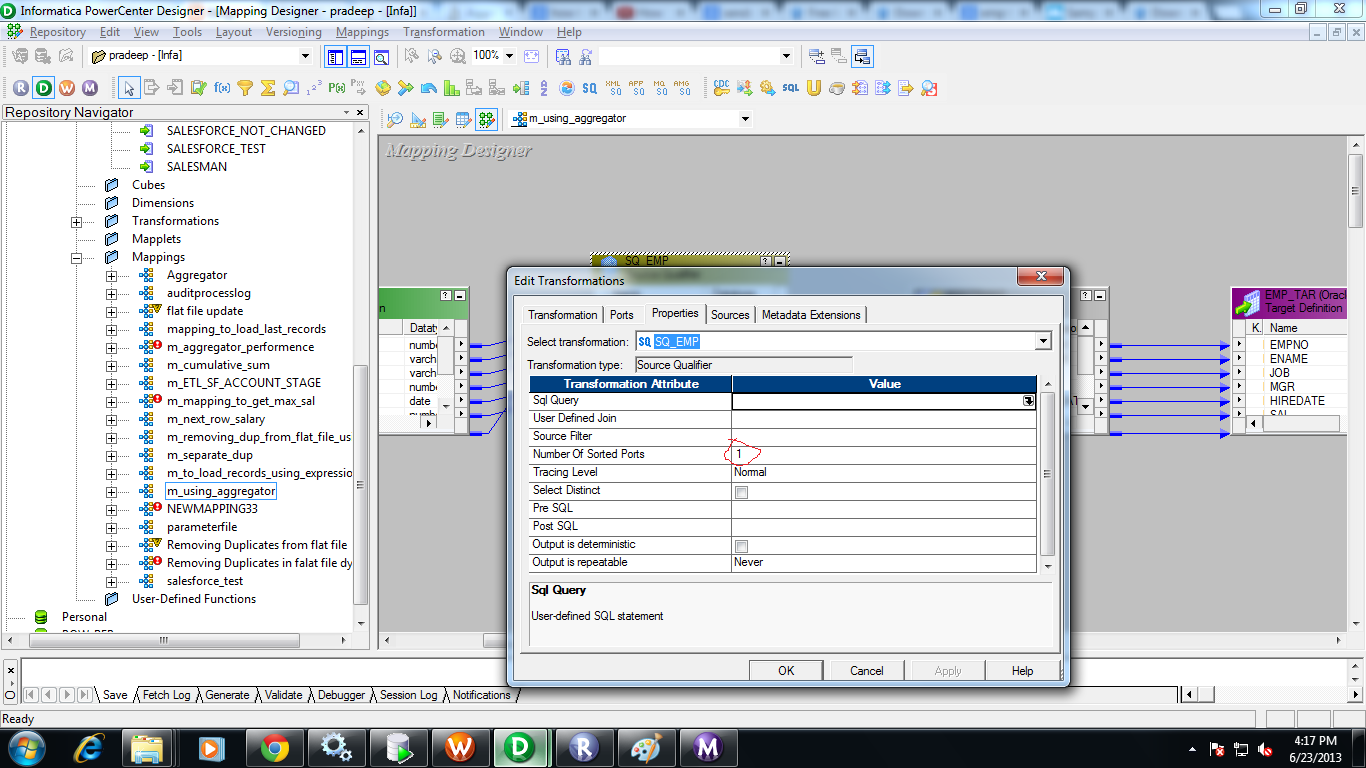The image size is (1366, 768).
Task: Expand the m_cumulative_sum mapping node
Action: [x=112, y=366]
